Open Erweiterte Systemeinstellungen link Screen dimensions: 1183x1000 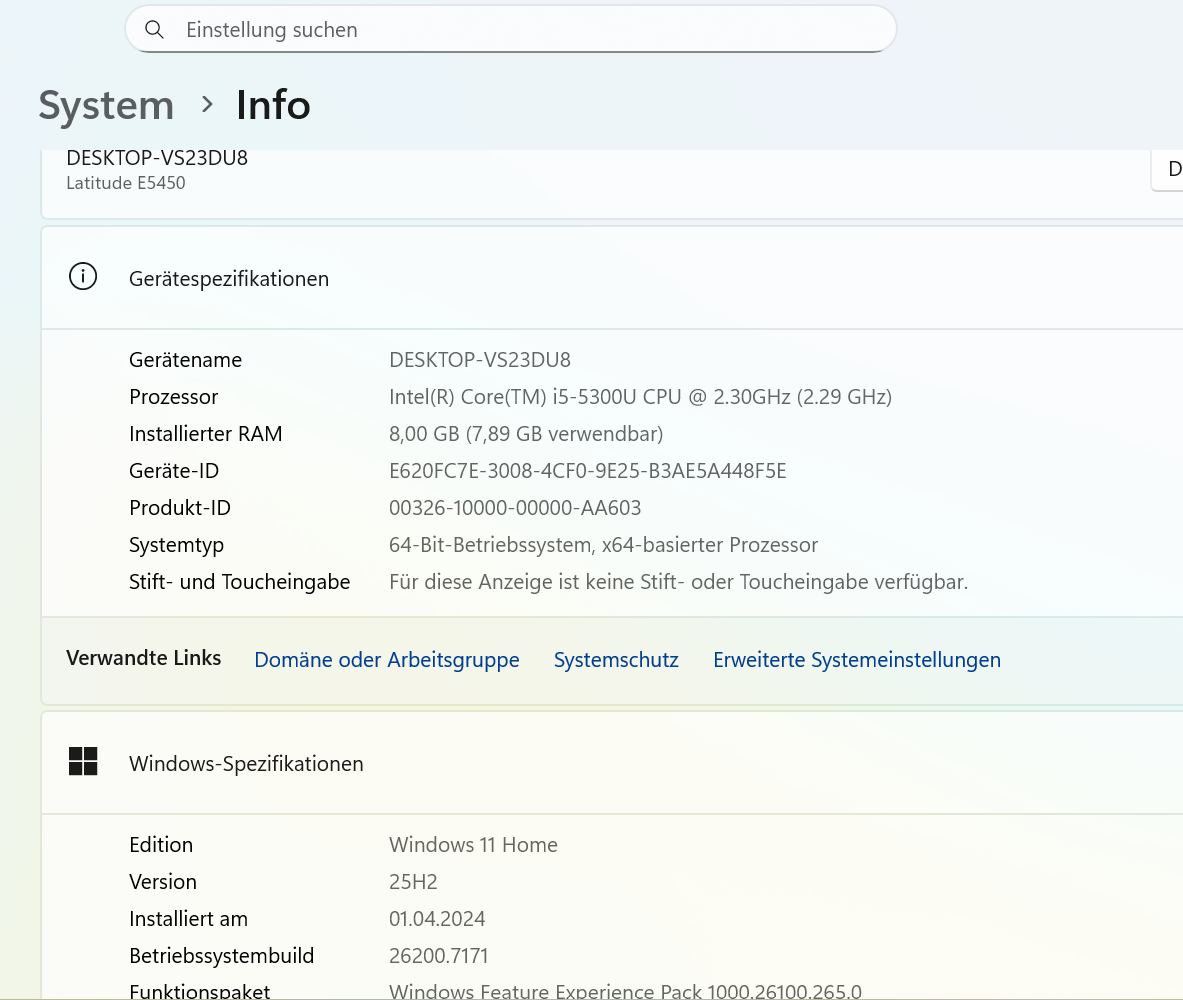pos(857,660)
